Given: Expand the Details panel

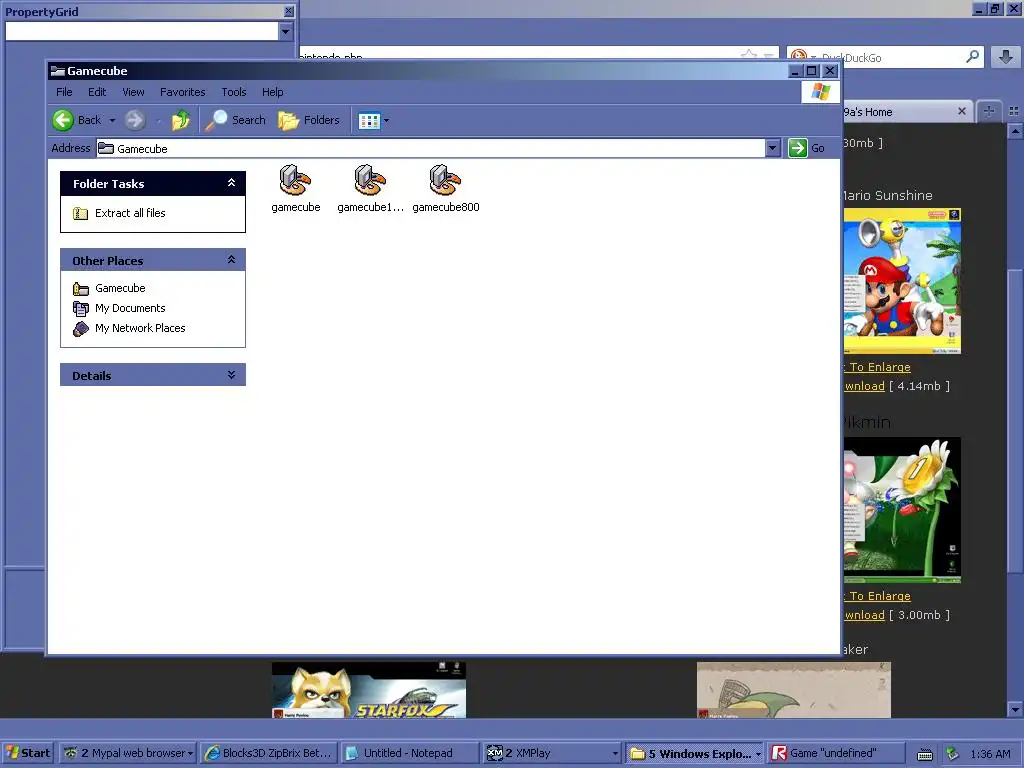Looking at the screenshot, I should pos(231,375).
